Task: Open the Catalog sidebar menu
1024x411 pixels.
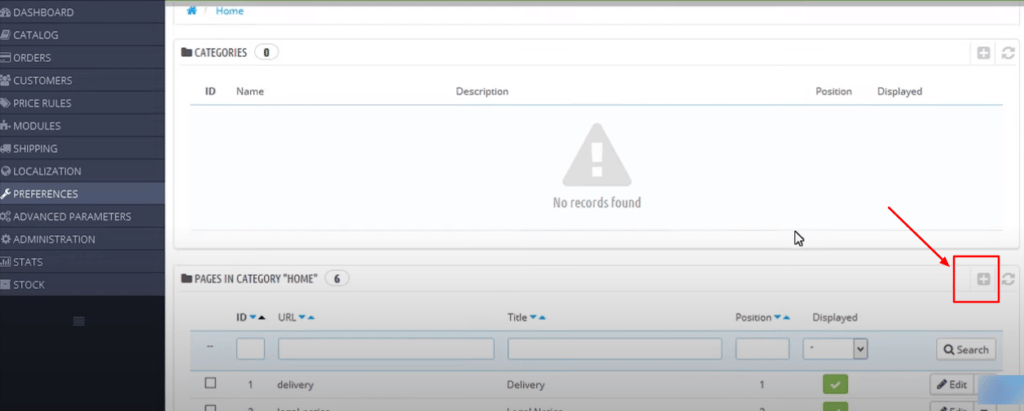Action: coord(35,35)
